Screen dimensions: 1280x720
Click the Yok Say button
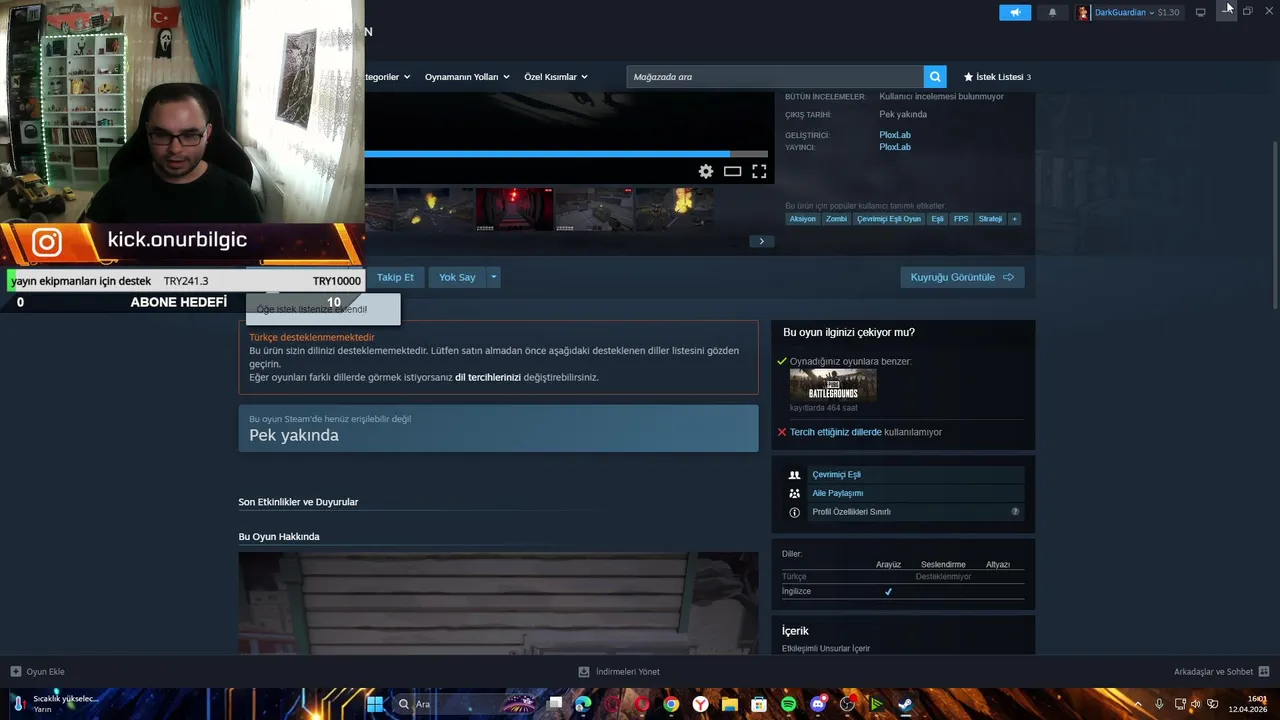[x=457, y=277]
